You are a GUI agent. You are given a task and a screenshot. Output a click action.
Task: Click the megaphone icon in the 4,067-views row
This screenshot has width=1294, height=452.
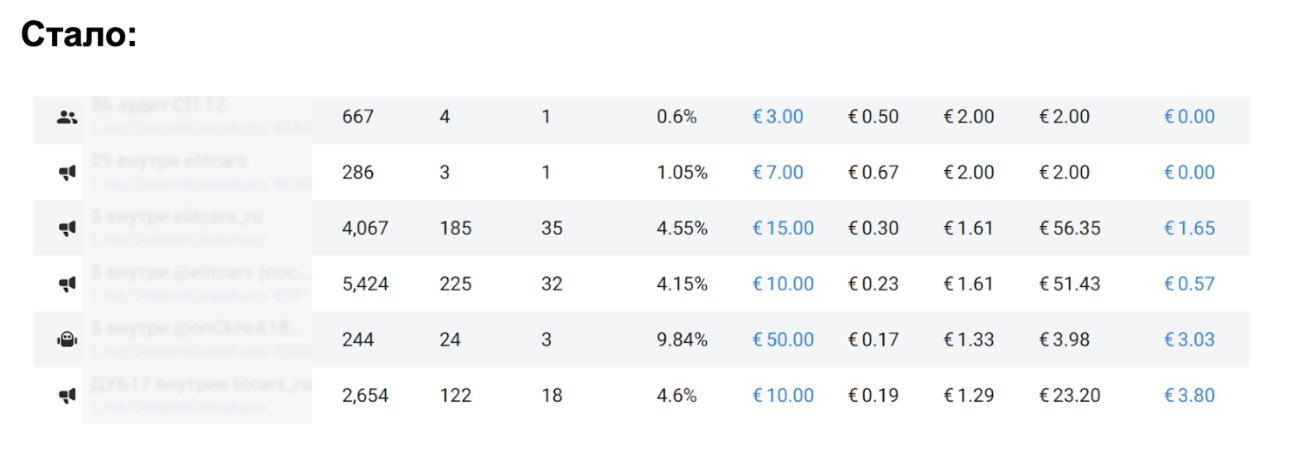coord(67,229)
